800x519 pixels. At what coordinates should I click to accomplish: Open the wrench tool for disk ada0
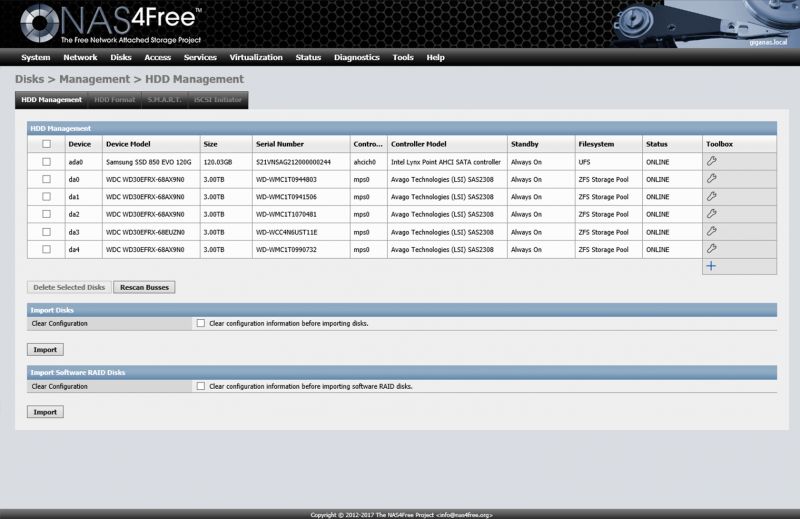[711, 161]
